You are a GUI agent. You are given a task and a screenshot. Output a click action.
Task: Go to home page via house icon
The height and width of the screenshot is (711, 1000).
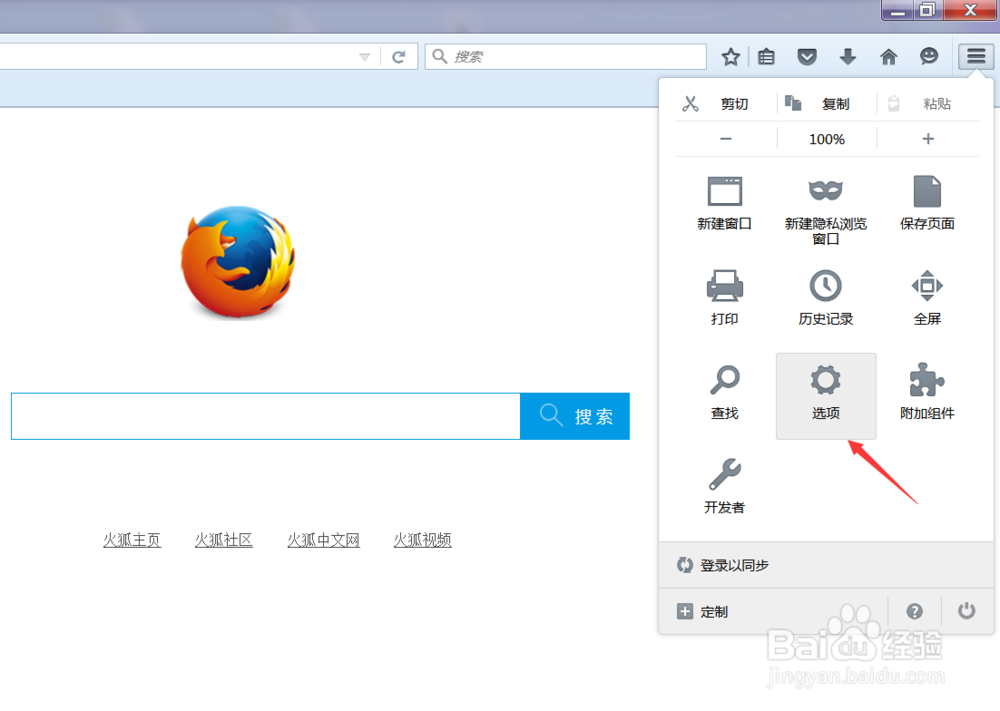(888, 57)
